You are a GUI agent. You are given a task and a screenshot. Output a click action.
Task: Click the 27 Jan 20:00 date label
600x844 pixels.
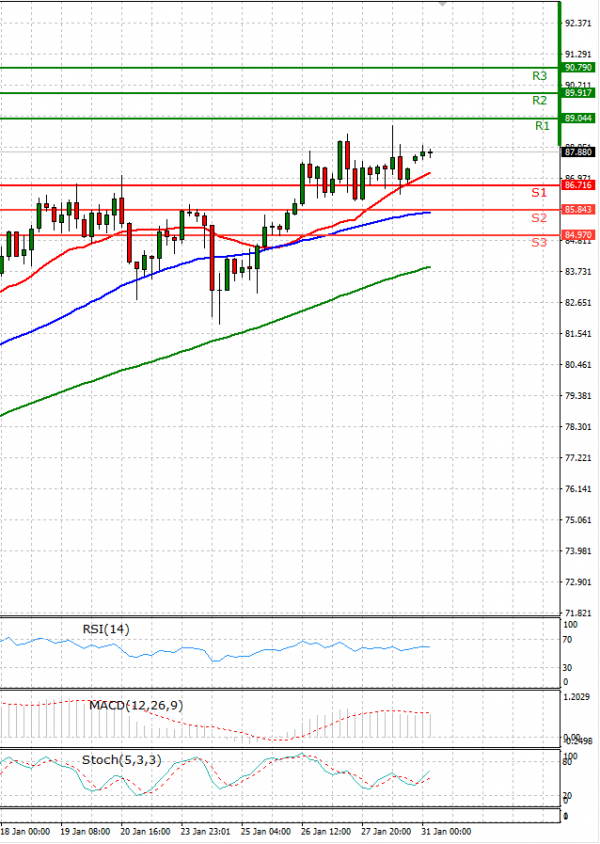tap(386, 832)
